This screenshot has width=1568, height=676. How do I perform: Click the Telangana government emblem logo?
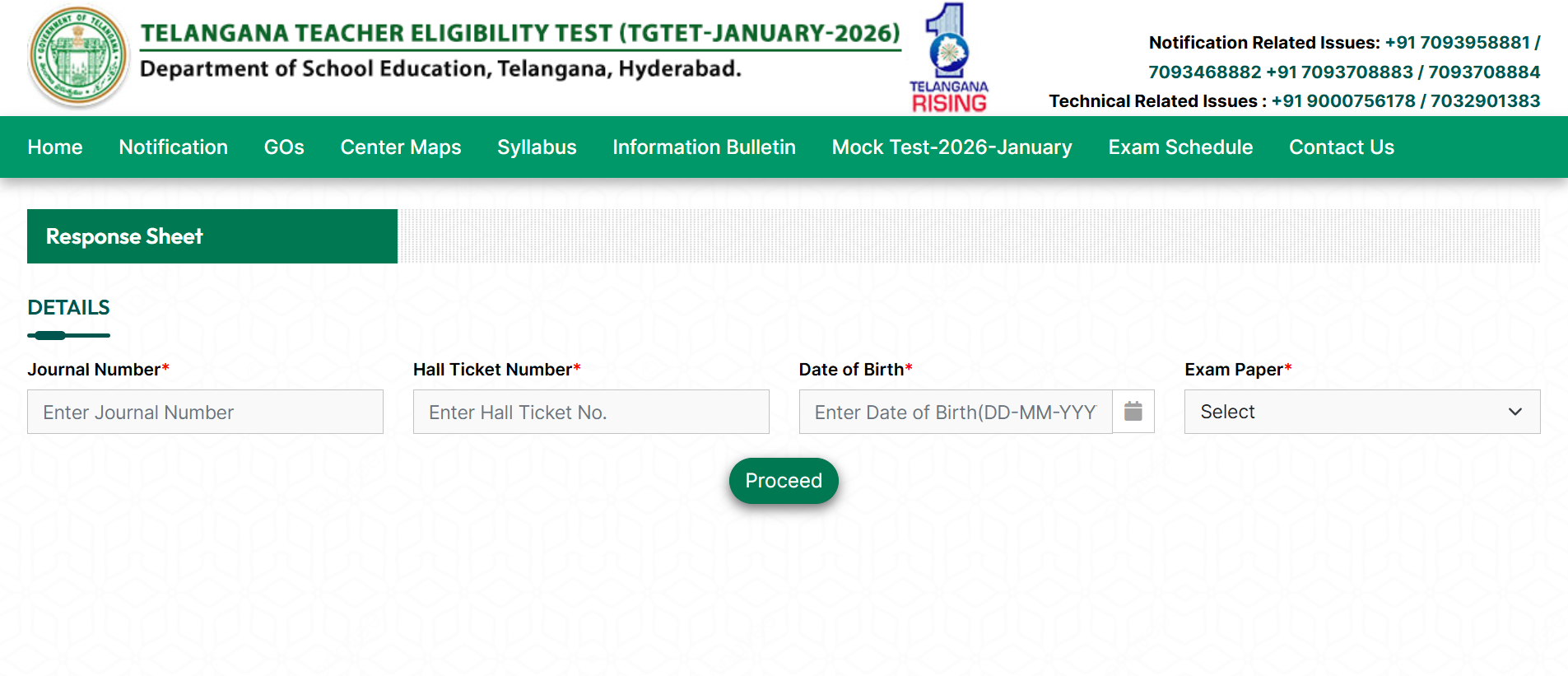tap(78, 57)
